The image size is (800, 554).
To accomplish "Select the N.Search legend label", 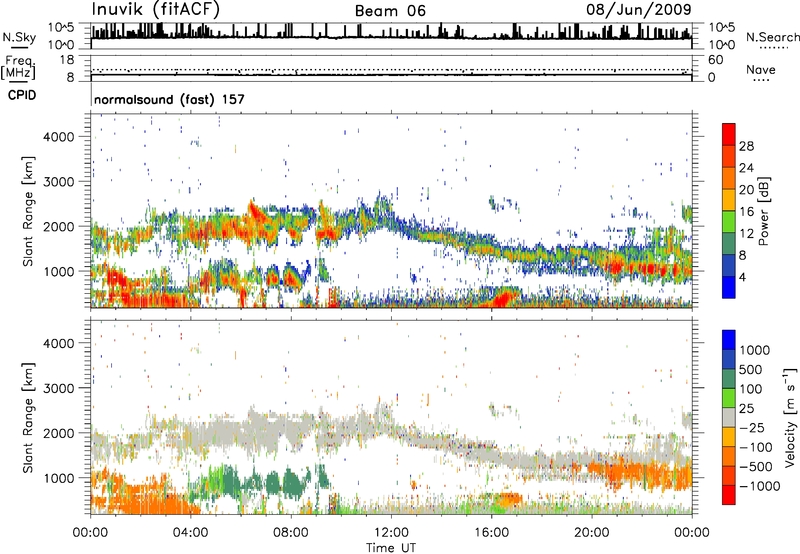I will click(x=772, y=37).
